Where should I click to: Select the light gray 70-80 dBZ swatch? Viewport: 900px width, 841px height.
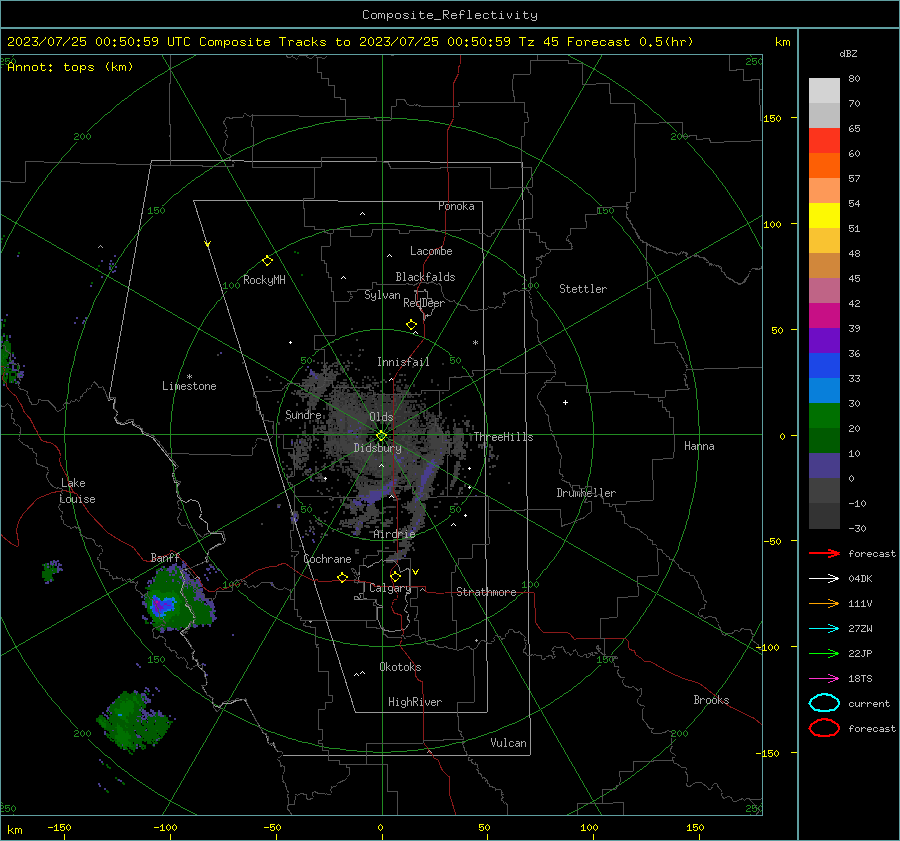pos(824,91)
